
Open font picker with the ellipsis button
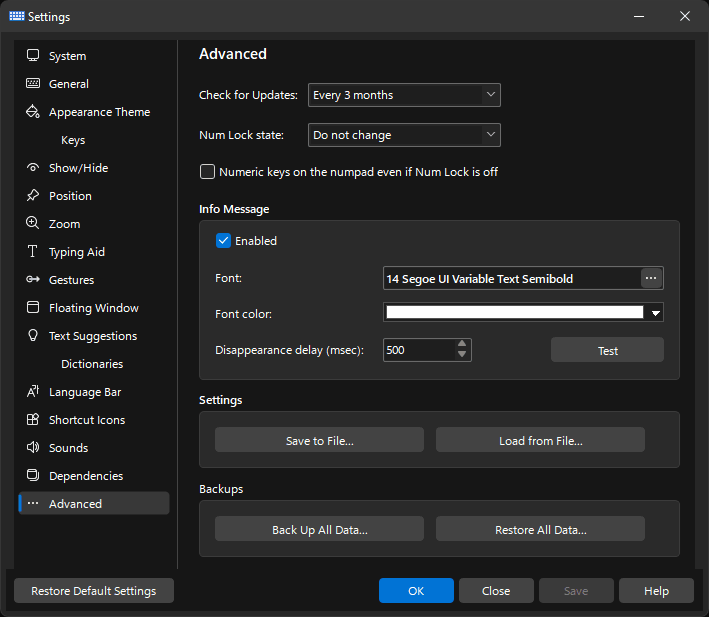(x=651, y=278)
